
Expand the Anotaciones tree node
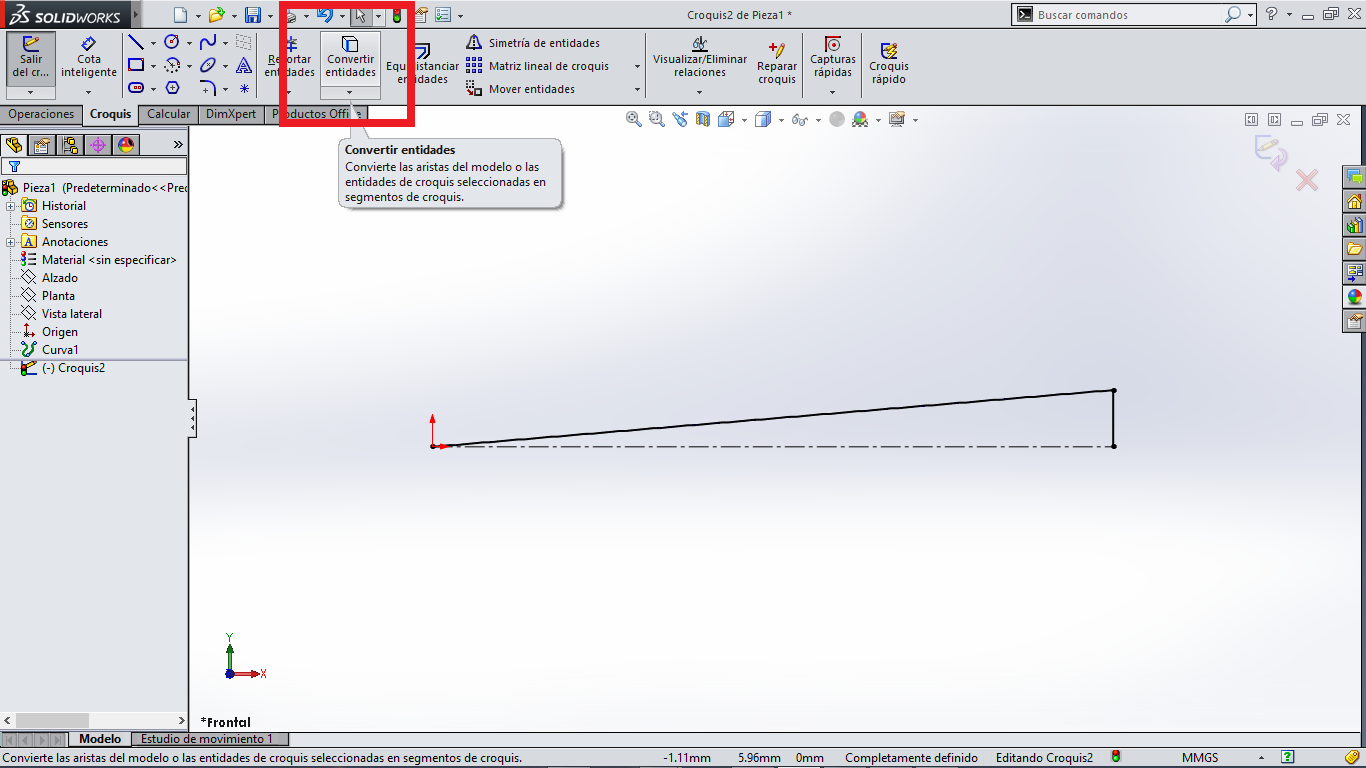(x=10, y=242)
